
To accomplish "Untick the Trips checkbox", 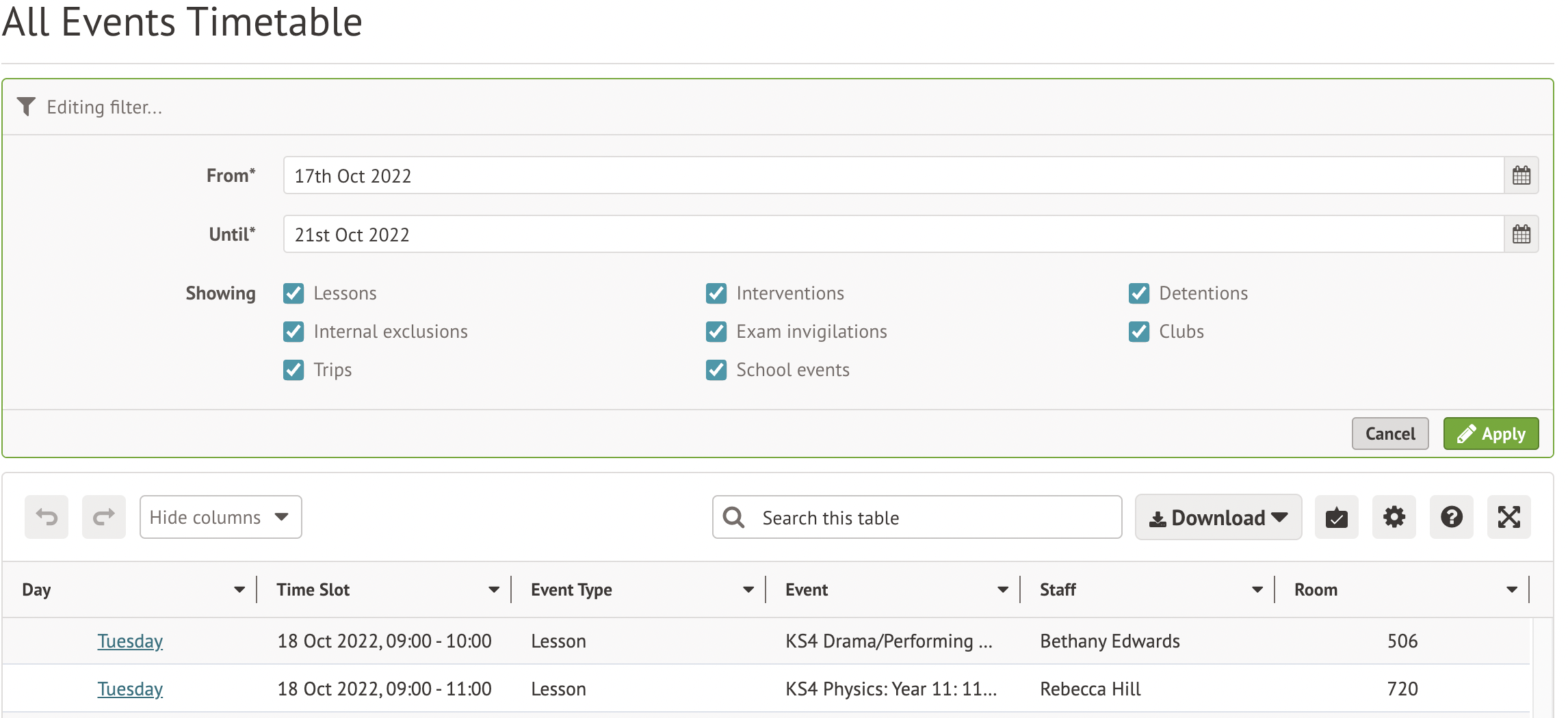I will pos(293,370).
